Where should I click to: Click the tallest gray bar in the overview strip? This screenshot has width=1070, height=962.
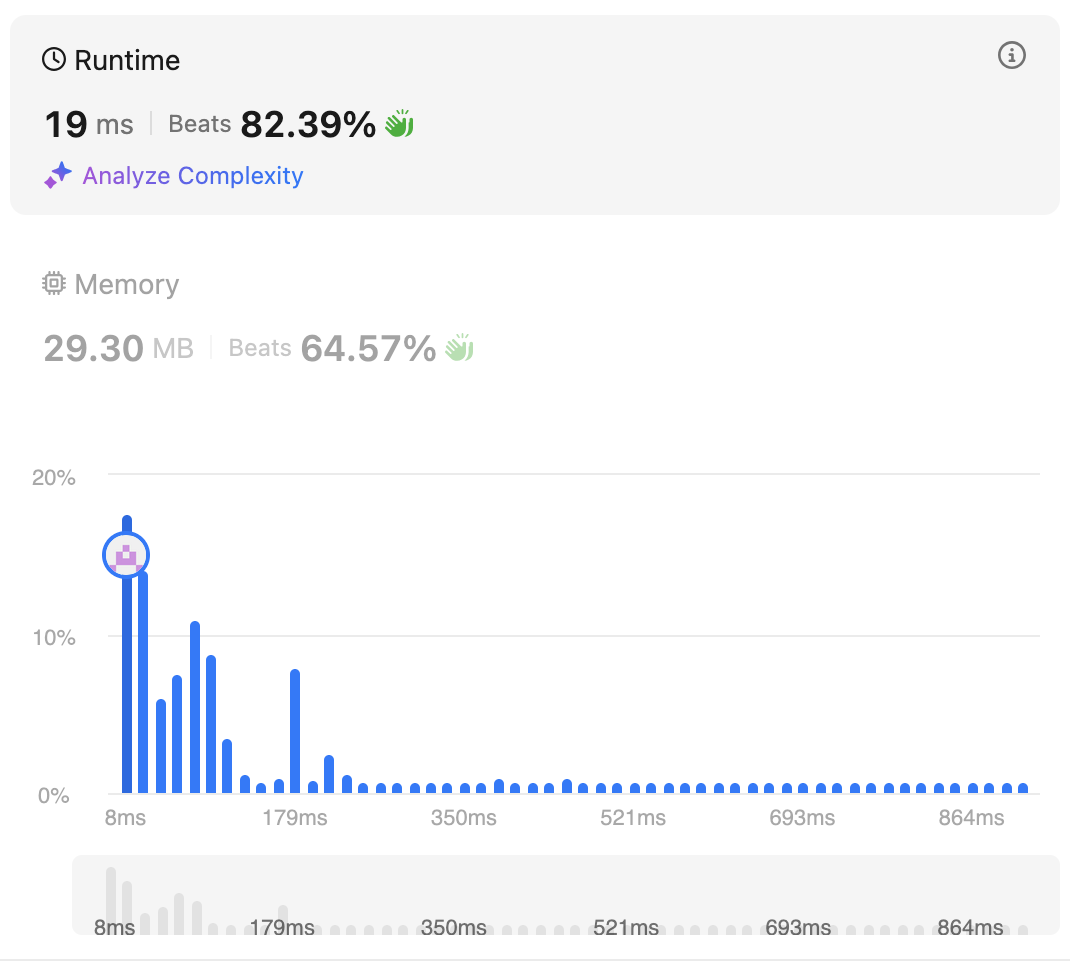click(x=111, y=899)
